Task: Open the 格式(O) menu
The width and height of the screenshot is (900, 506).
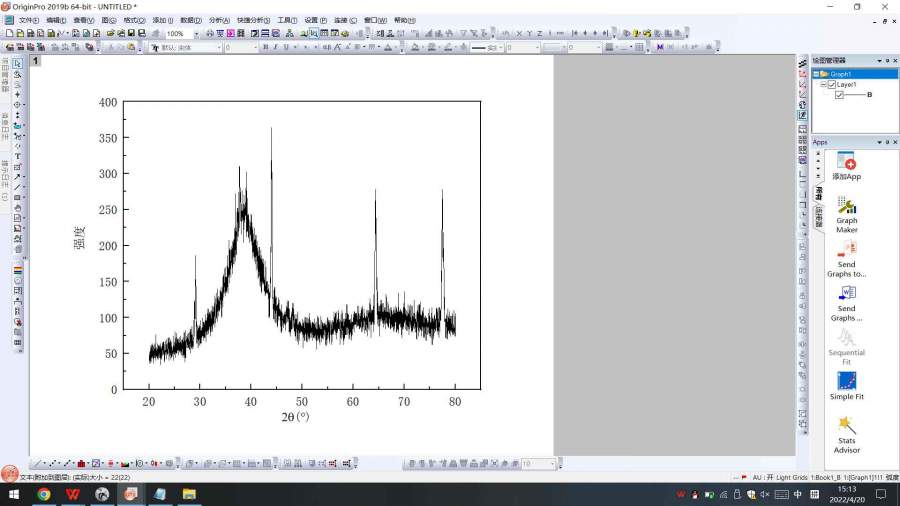Action: pyautogui.click(x=134, y=20)
